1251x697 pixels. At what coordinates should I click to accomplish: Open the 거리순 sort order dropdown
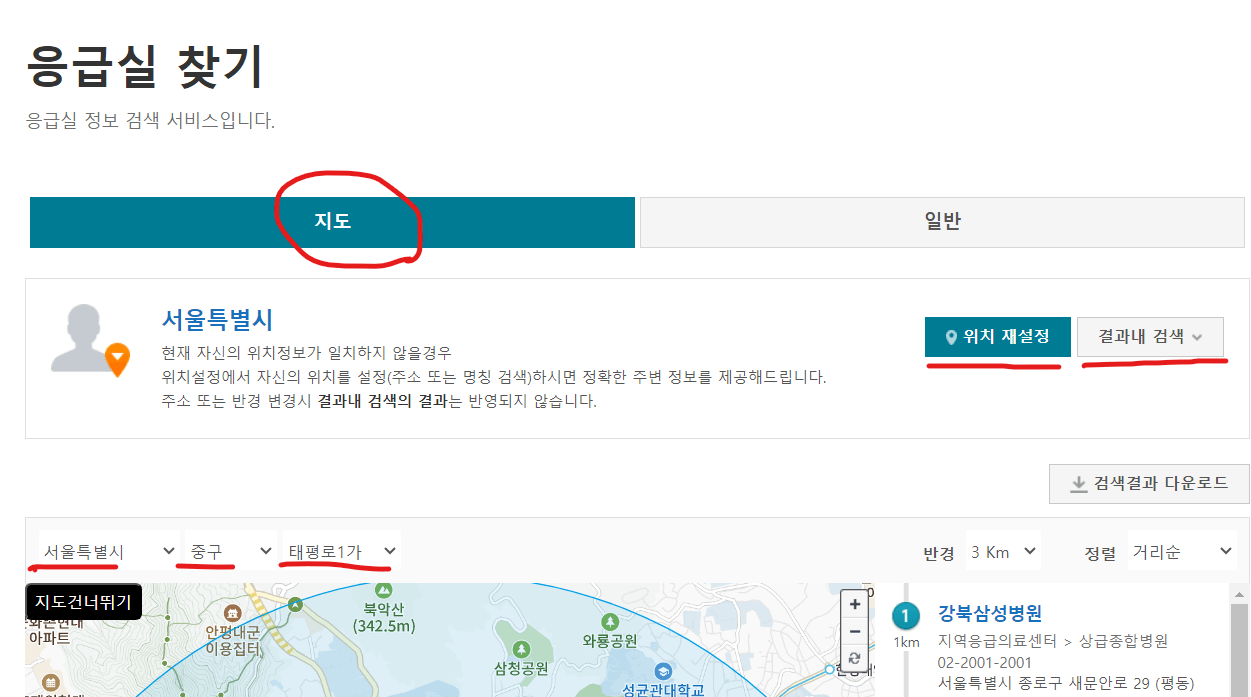tap(1182, 549)
